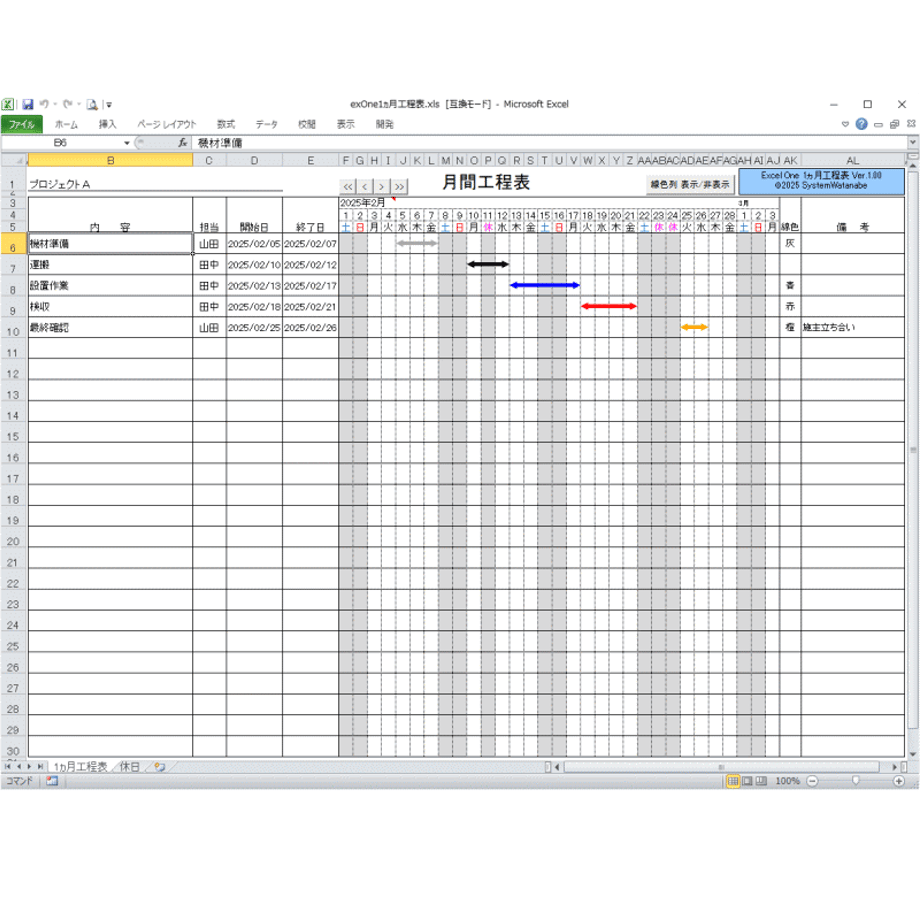Click the macro record icon in status bar
Viewport: 920px width, 920px height.
pos(52,781)
